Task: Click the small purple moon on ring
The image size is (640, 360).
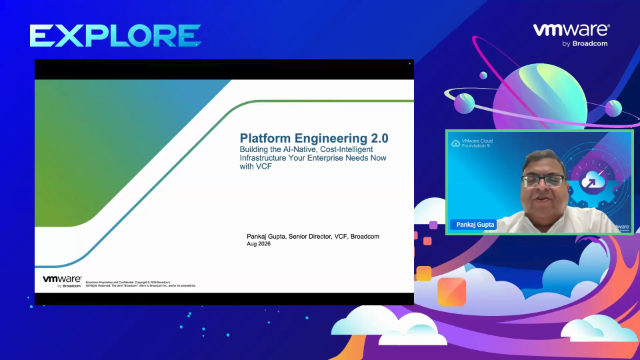Action: tap(464, 103)
